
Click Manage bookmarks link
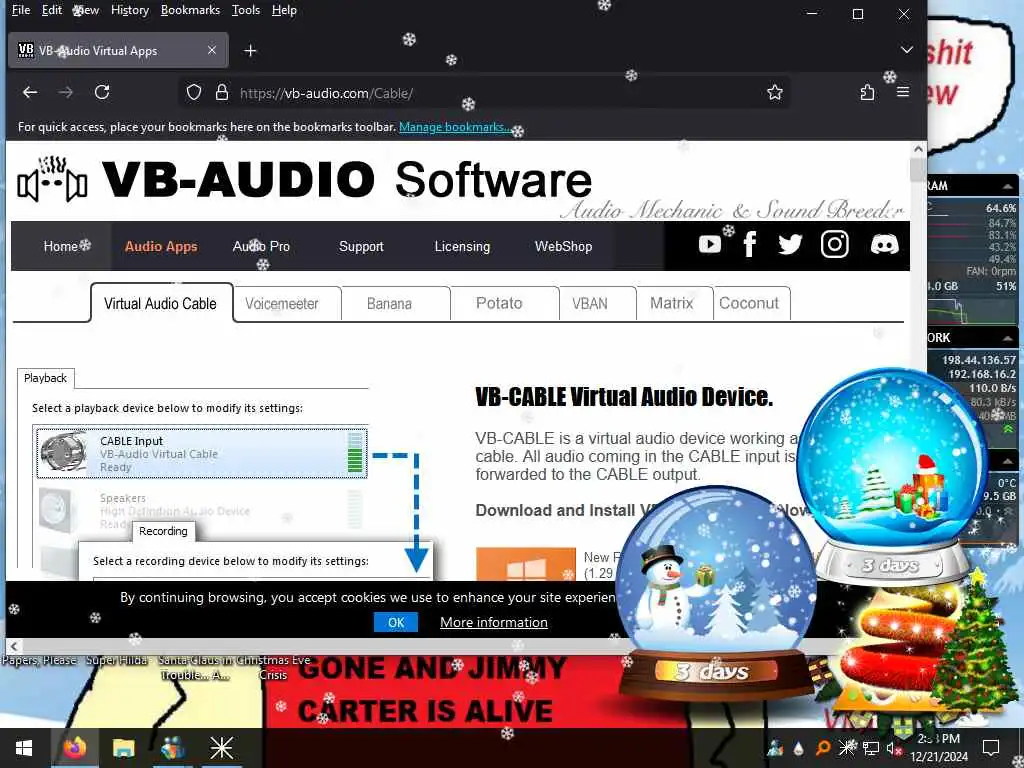(455, 127)
